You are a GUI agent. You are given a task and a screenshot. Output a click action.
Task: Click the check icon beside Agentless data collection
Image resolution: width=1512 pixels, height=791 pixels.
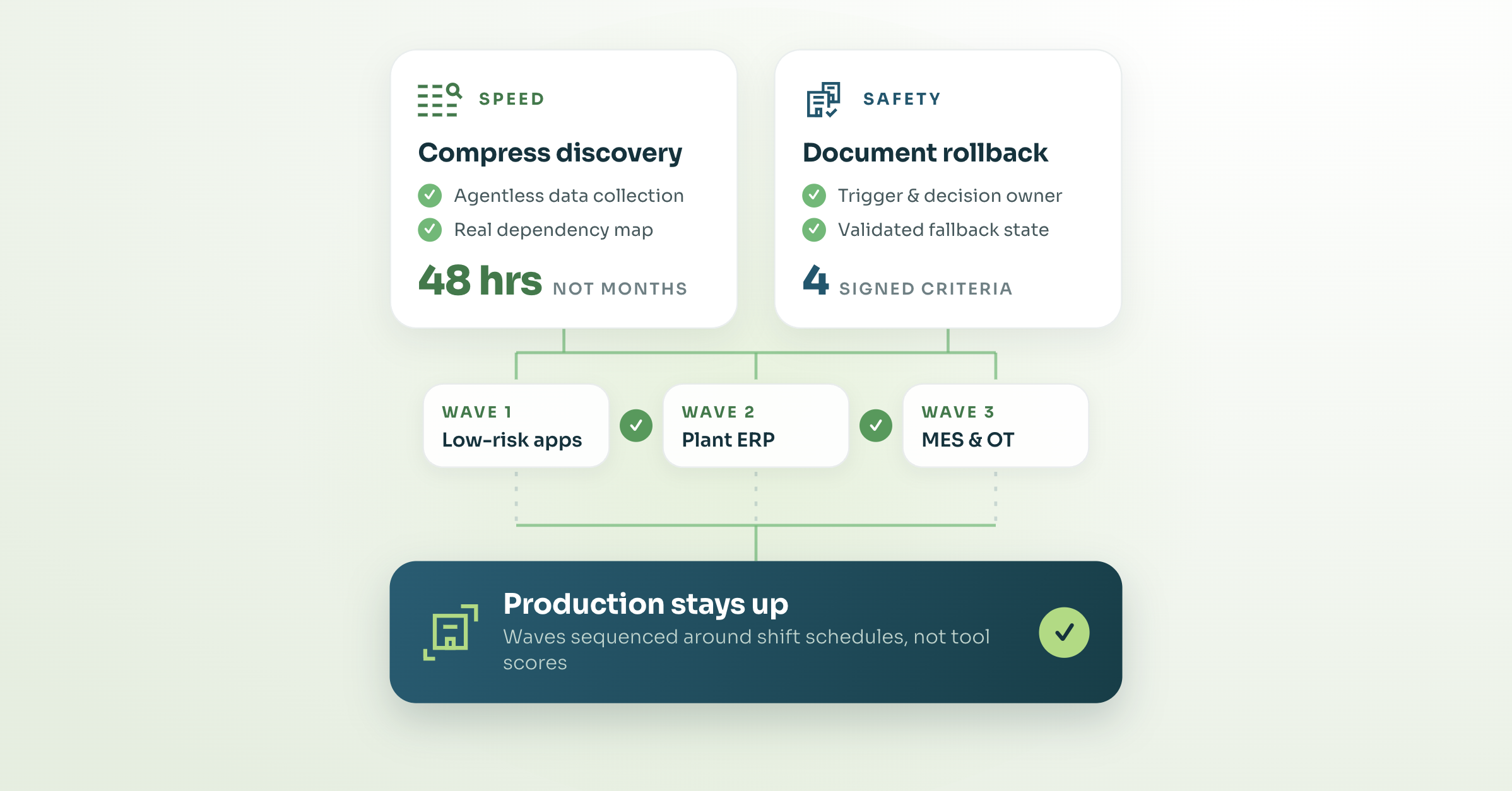coord(430,196)
